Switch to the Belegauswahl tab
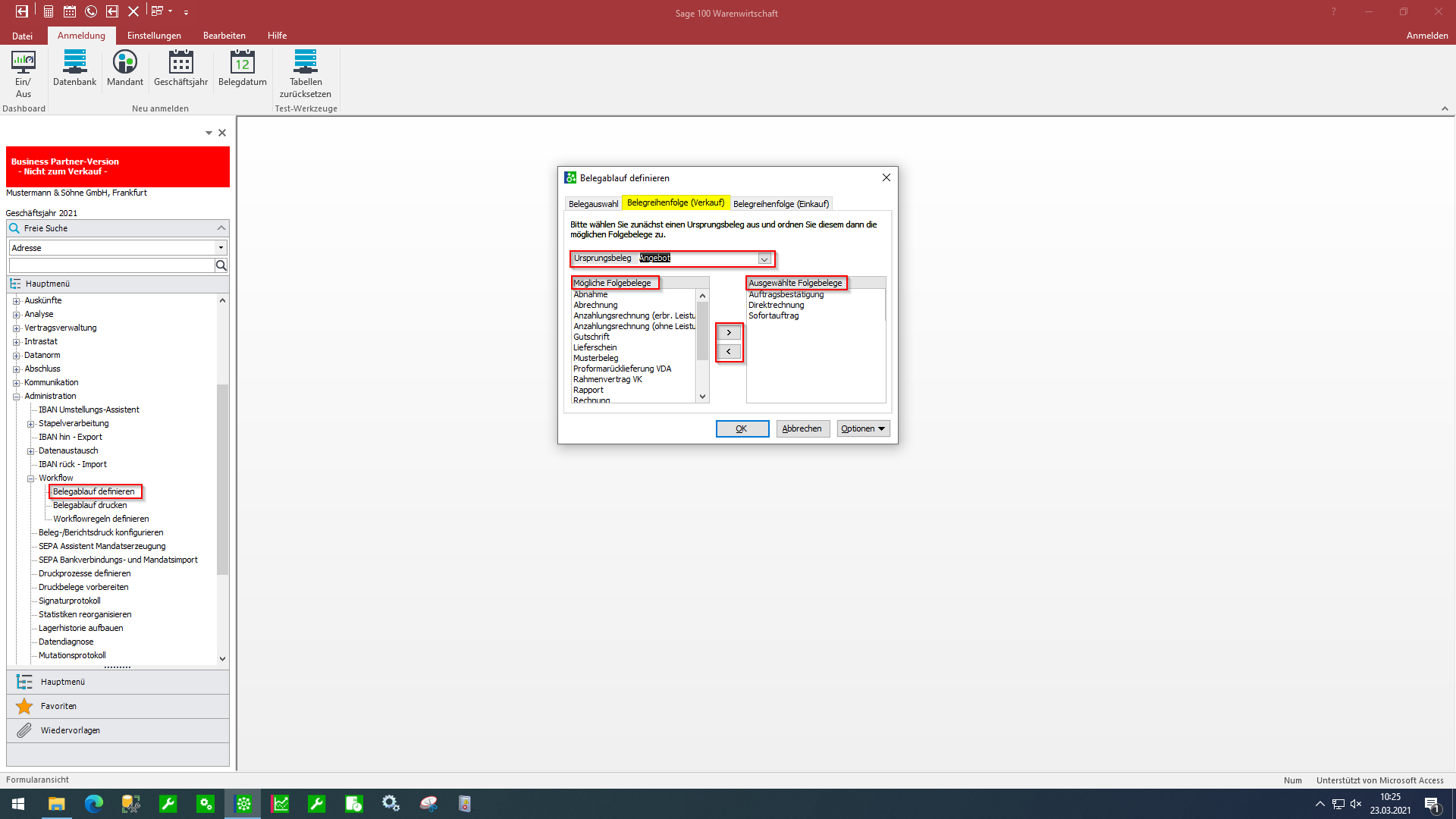Viewport: 1456px width, 819px height. pos(593,204)
